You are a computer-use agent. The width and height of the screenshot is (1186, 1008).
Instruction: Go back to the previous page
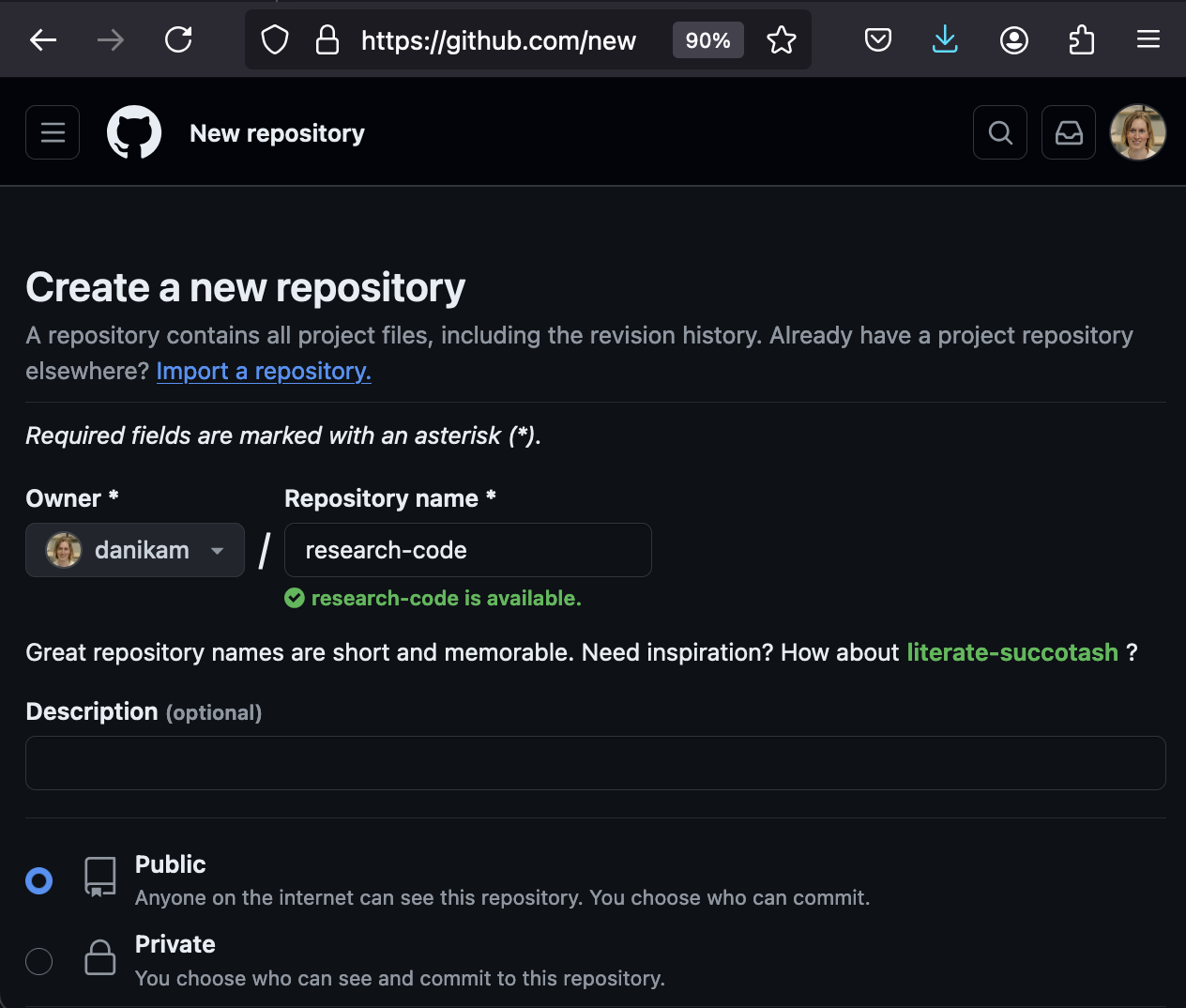point(43,39)
